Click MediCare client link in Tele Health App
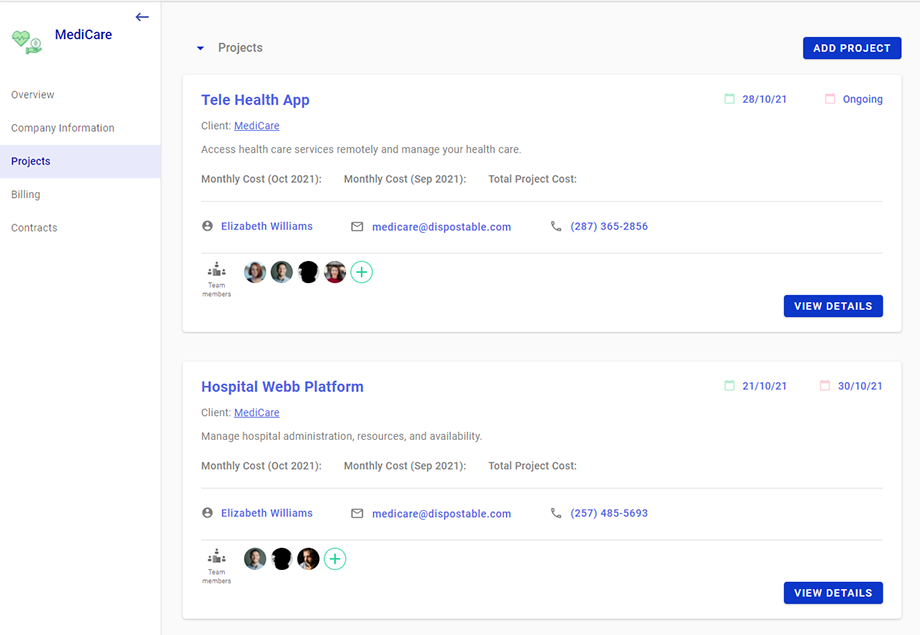Image resolution: width=920 pixels, height=635 pixels. coord(256,126)
